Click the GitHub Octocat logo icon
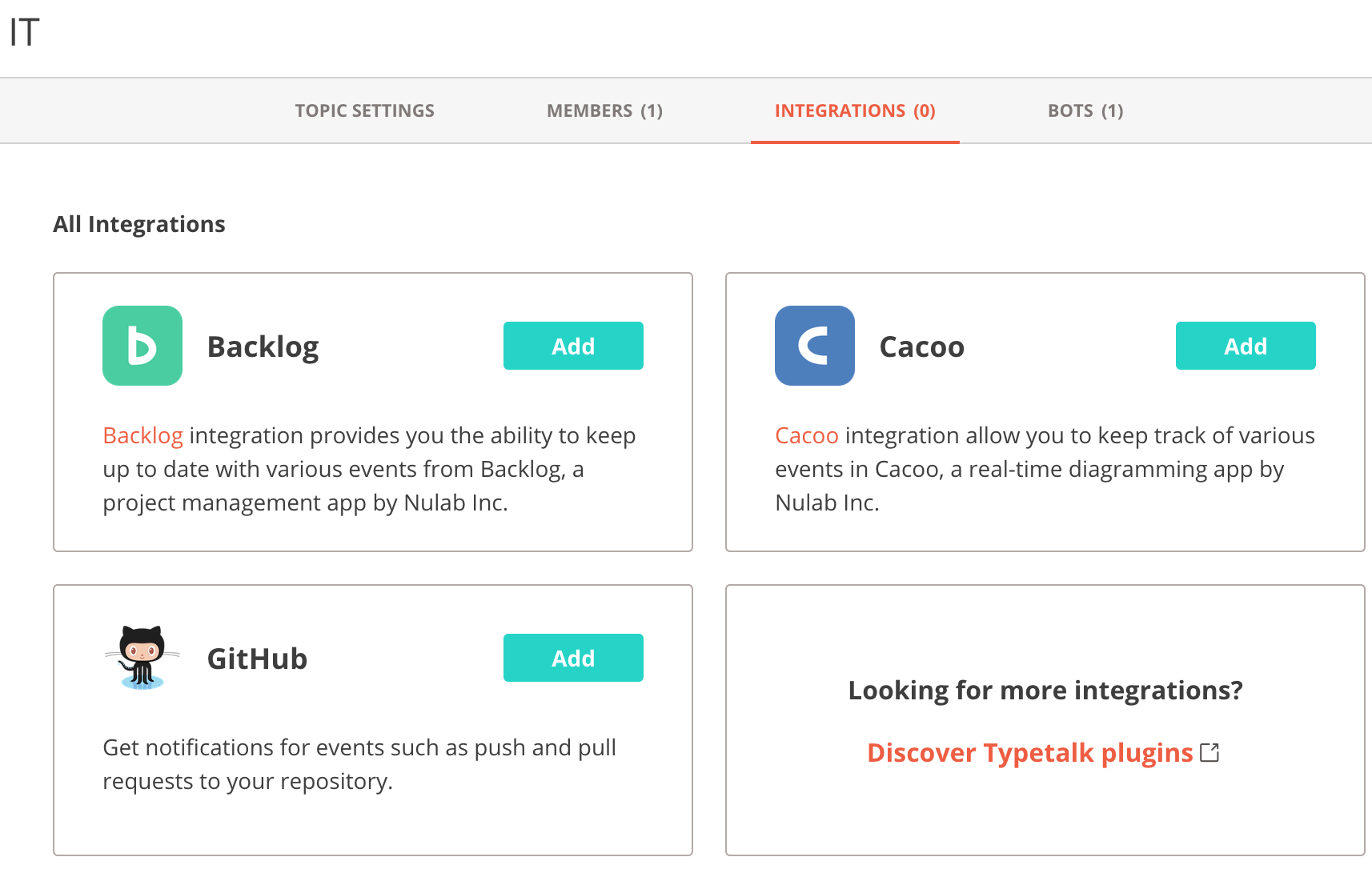Image resolution: width=1372 pixels, height=885 pixels. click(142, 658)
